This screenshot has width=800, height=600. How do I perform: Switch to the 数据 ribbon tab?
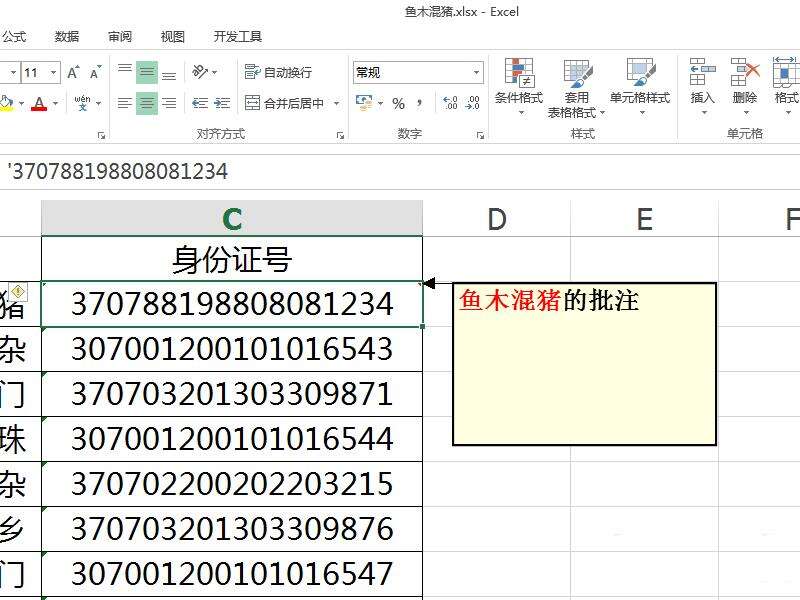point(66,37)
